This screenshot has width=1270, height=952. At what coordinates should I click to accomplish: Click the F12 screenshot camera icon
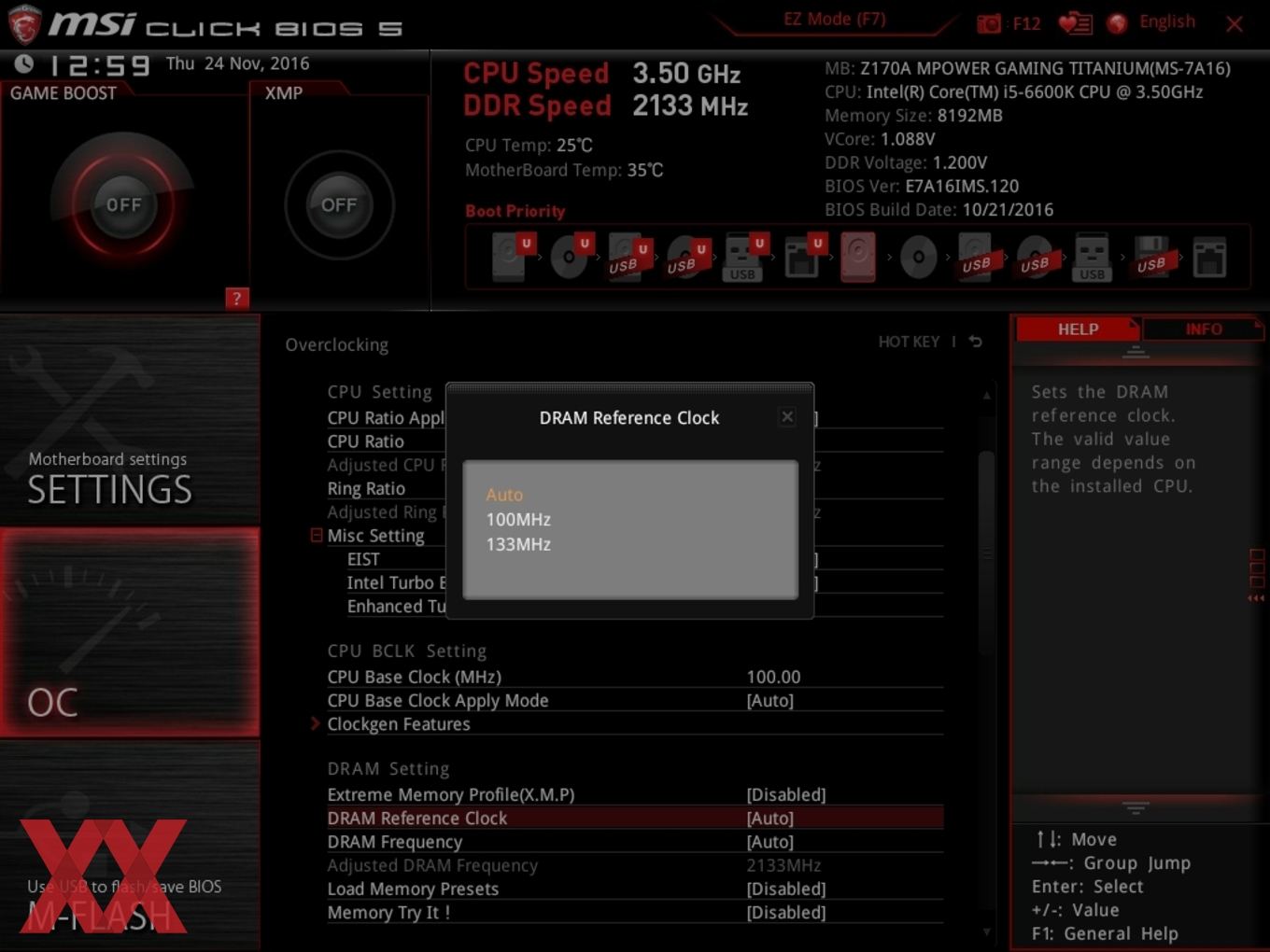click(x=989, y=23)
